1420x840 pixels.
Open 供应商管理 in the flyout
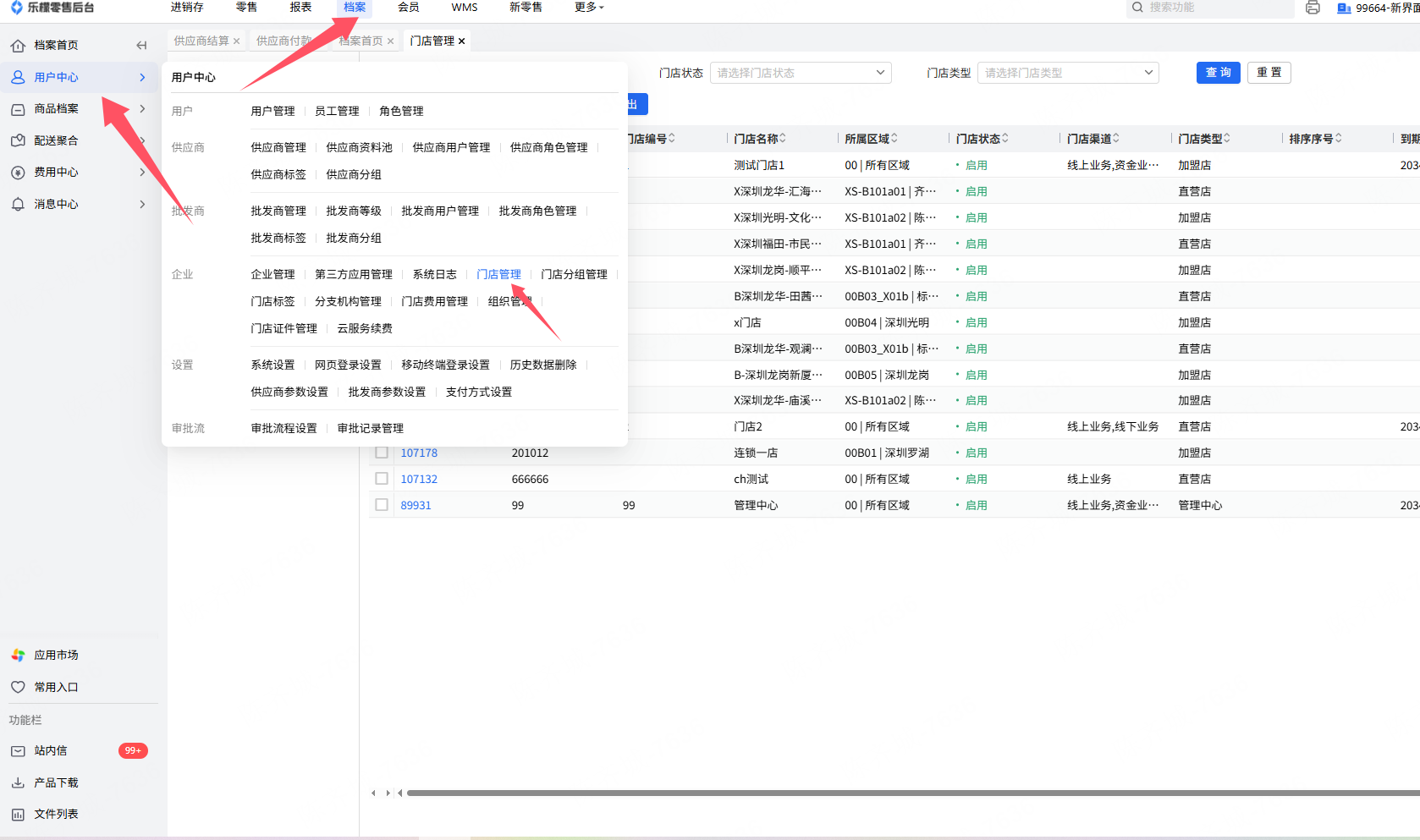pos(278,148)
